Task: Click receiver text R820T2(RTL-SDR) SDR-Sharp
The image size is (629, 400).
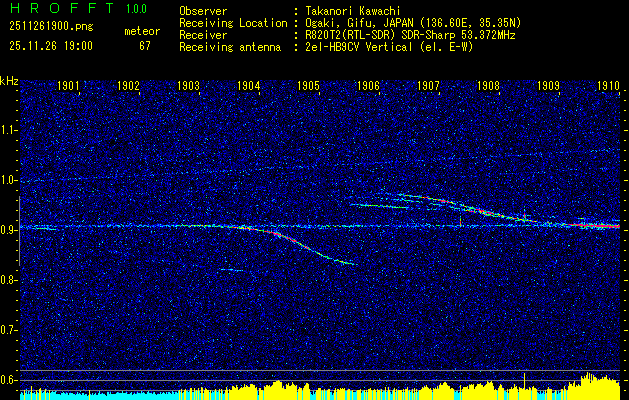Action: (379, 35)
